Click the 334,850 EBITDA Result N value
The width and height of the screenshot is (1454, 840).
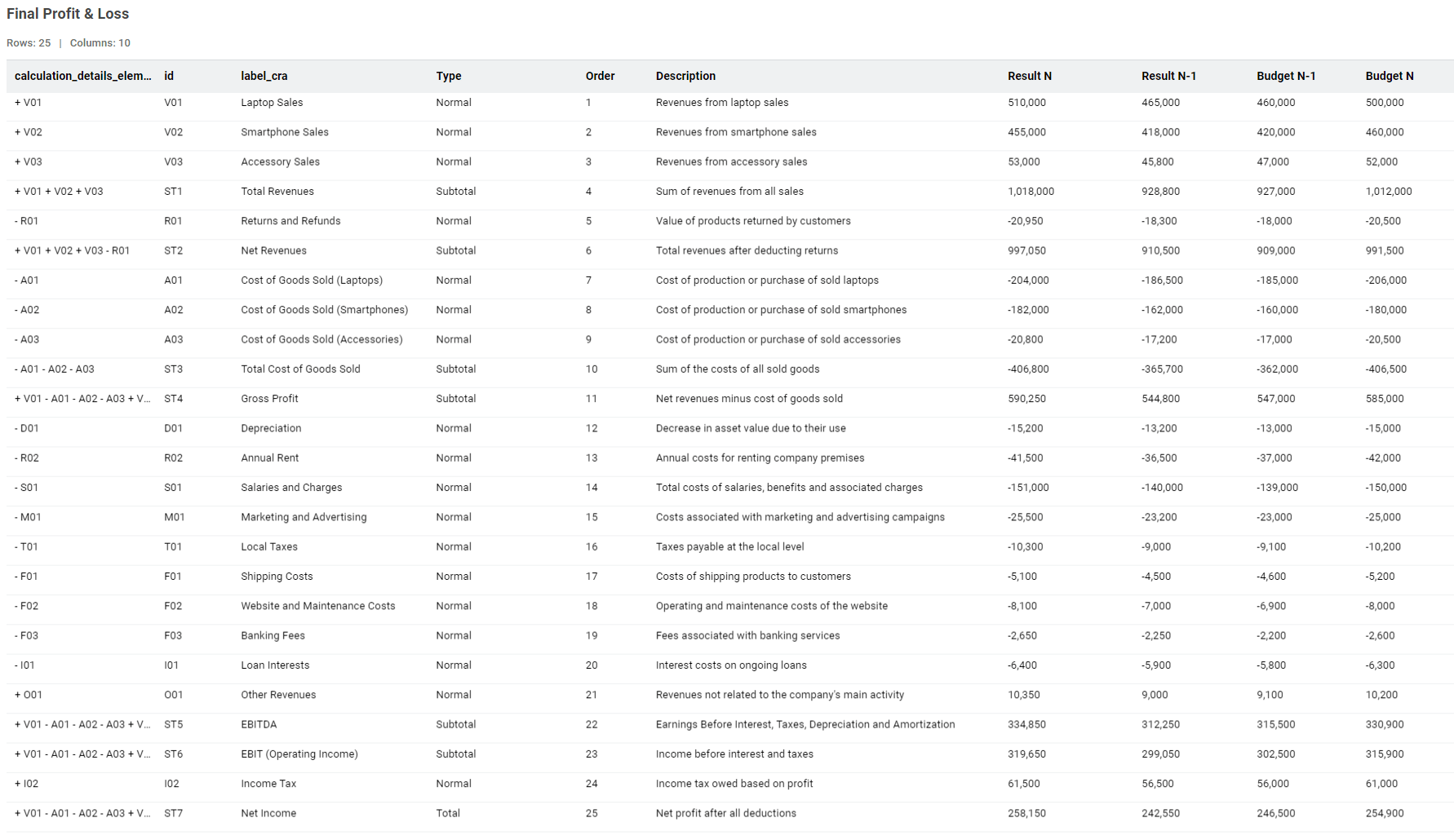(x=1026, y=725)
